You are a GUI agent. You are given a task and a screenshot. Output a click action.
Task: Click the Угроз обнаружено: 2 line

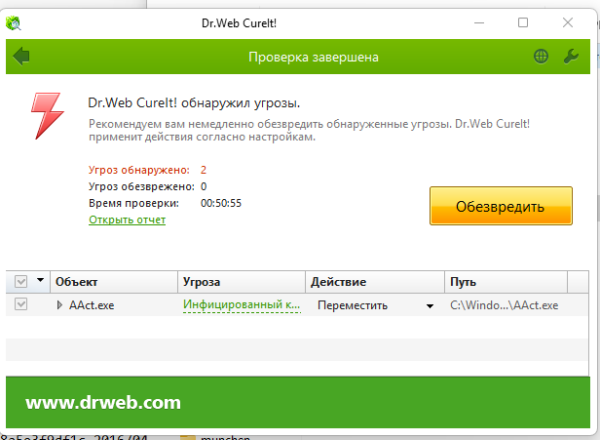(x=147, y=170)
